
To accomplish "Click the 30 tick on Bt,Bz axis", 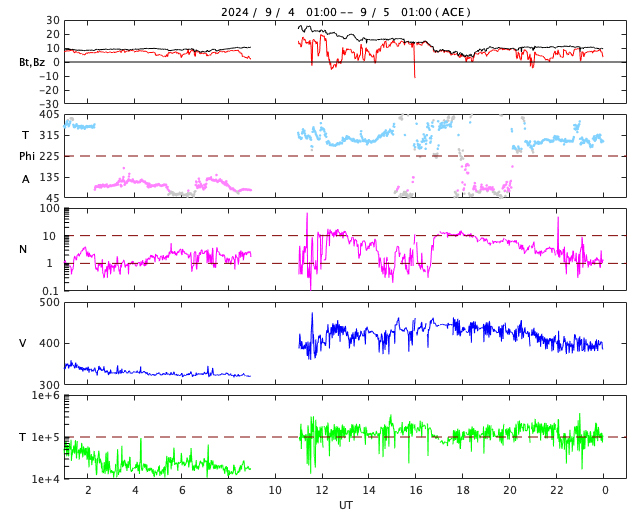I will [x=53, y=20].
